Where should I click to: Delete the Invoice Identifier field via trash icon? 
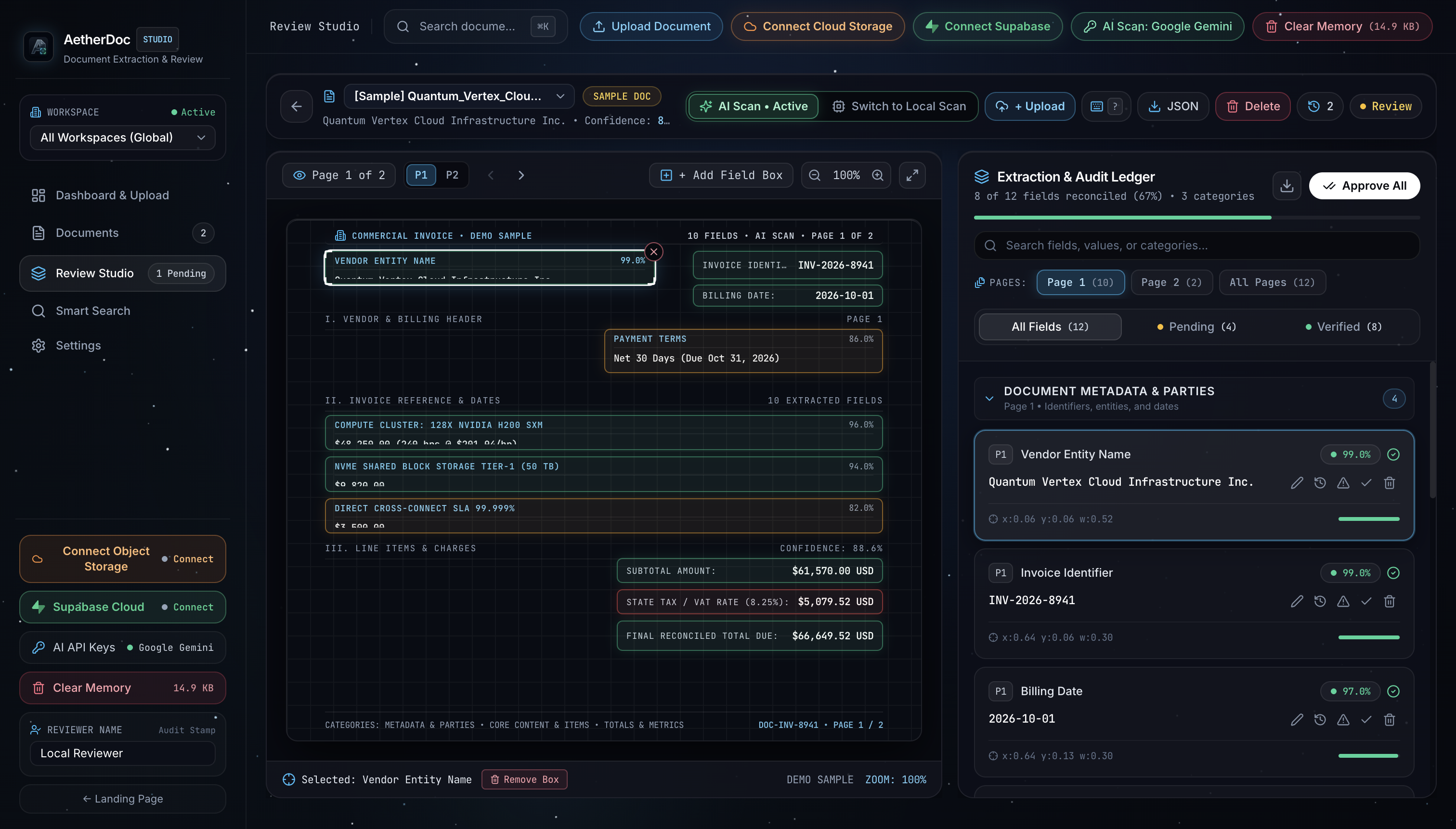[1390, 601]
